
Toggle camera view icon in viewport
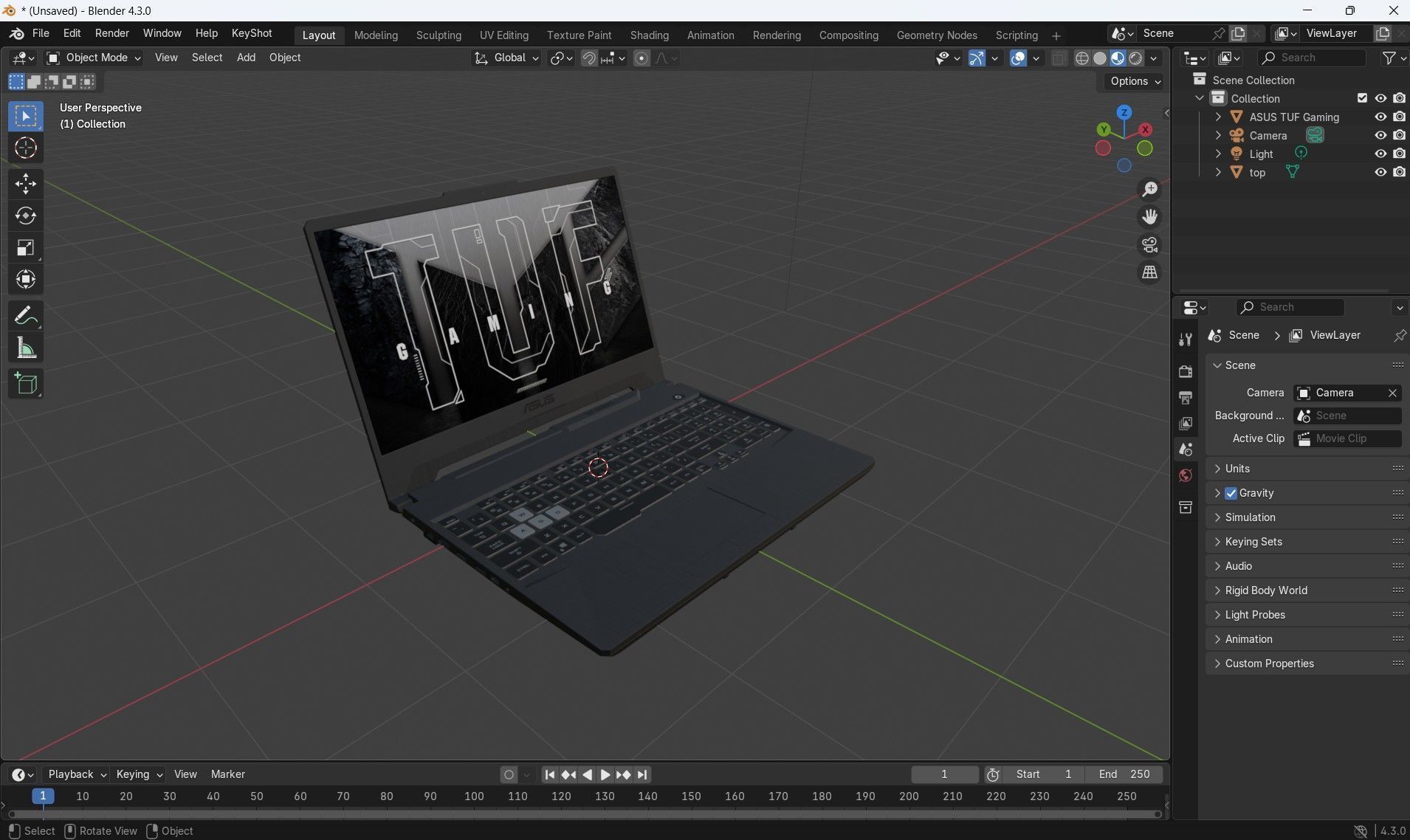click(1149, 244)
